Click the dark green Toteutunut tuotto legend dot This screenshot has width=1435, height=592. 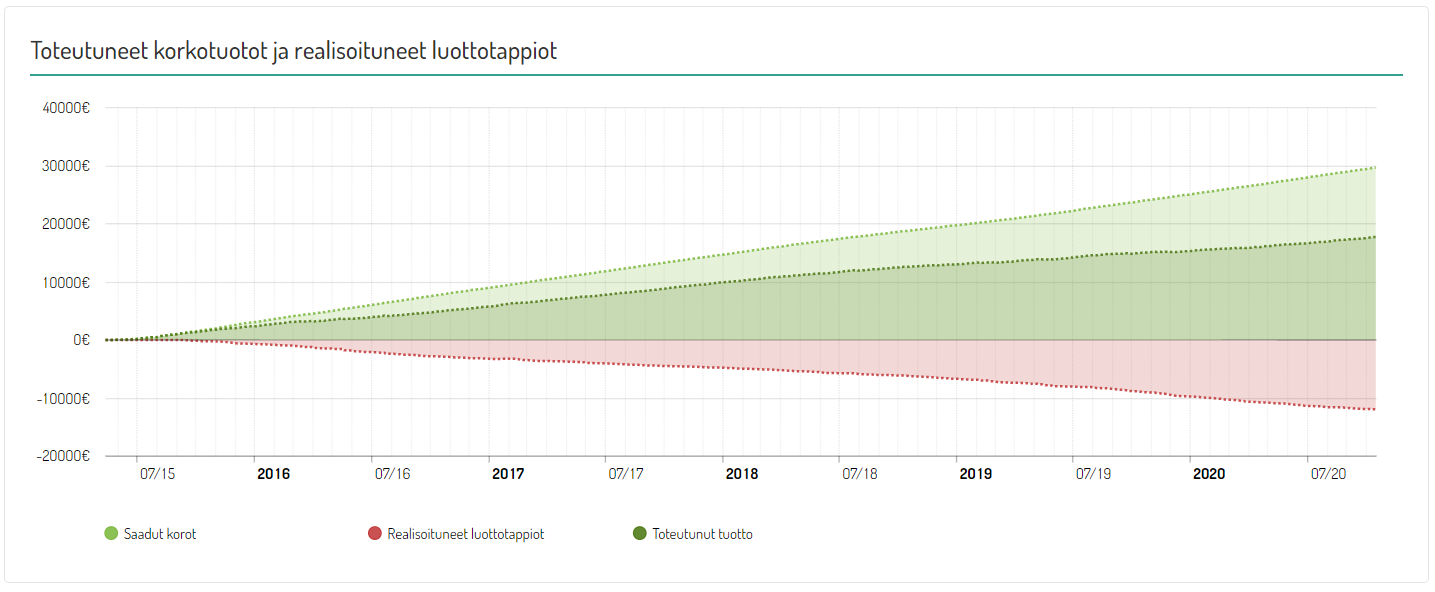(x=640, y=534)
